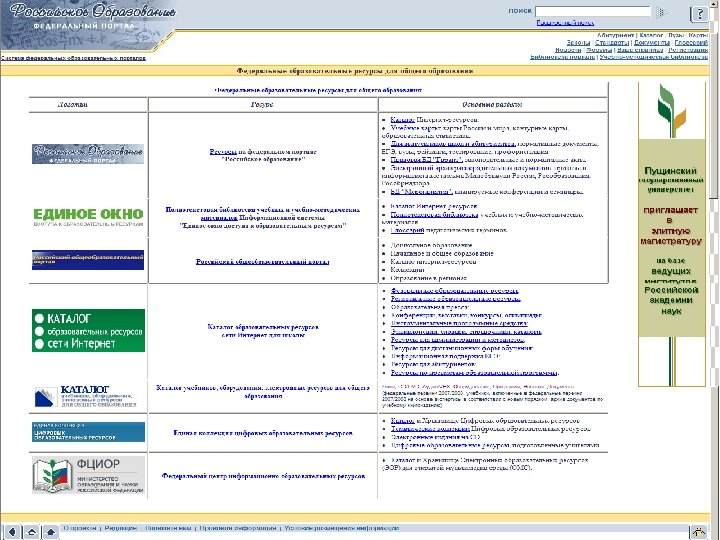This screenshot has height=540, width=720.
Task: Open the БД "Гарант" link
Action: [426, 160]
